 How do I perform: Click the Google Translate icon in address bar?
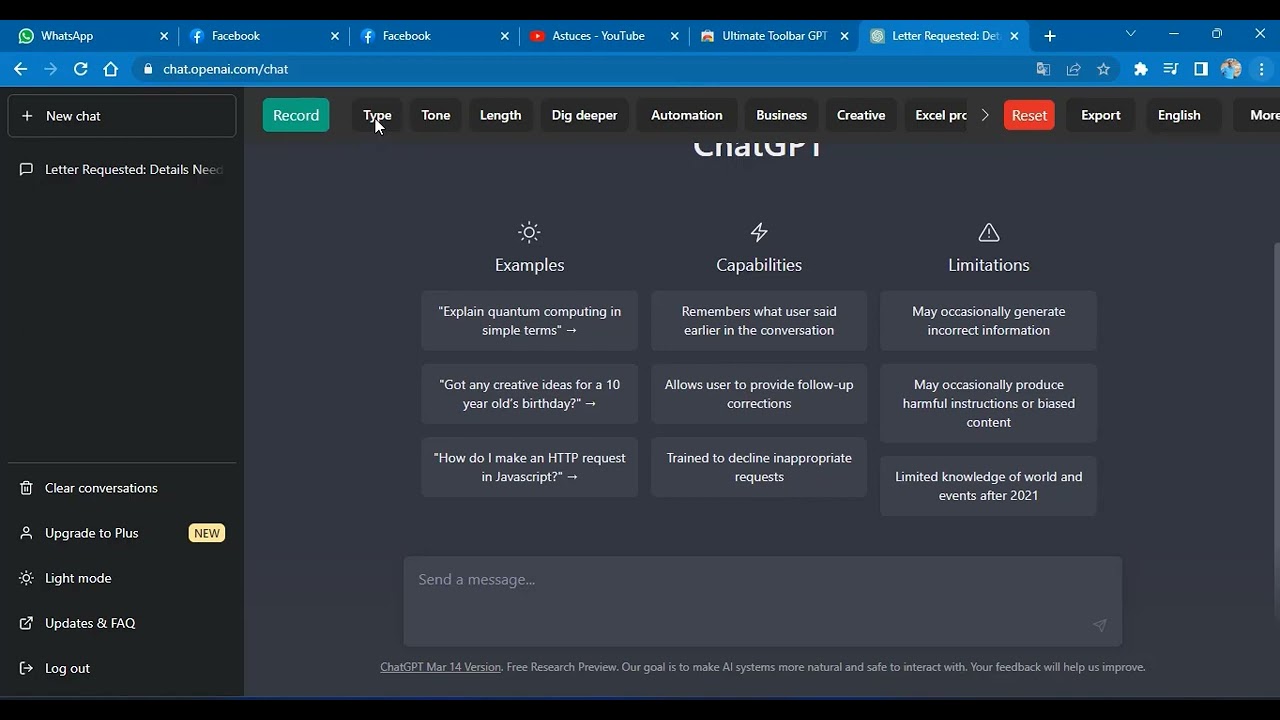click(x=1043, y=69)
